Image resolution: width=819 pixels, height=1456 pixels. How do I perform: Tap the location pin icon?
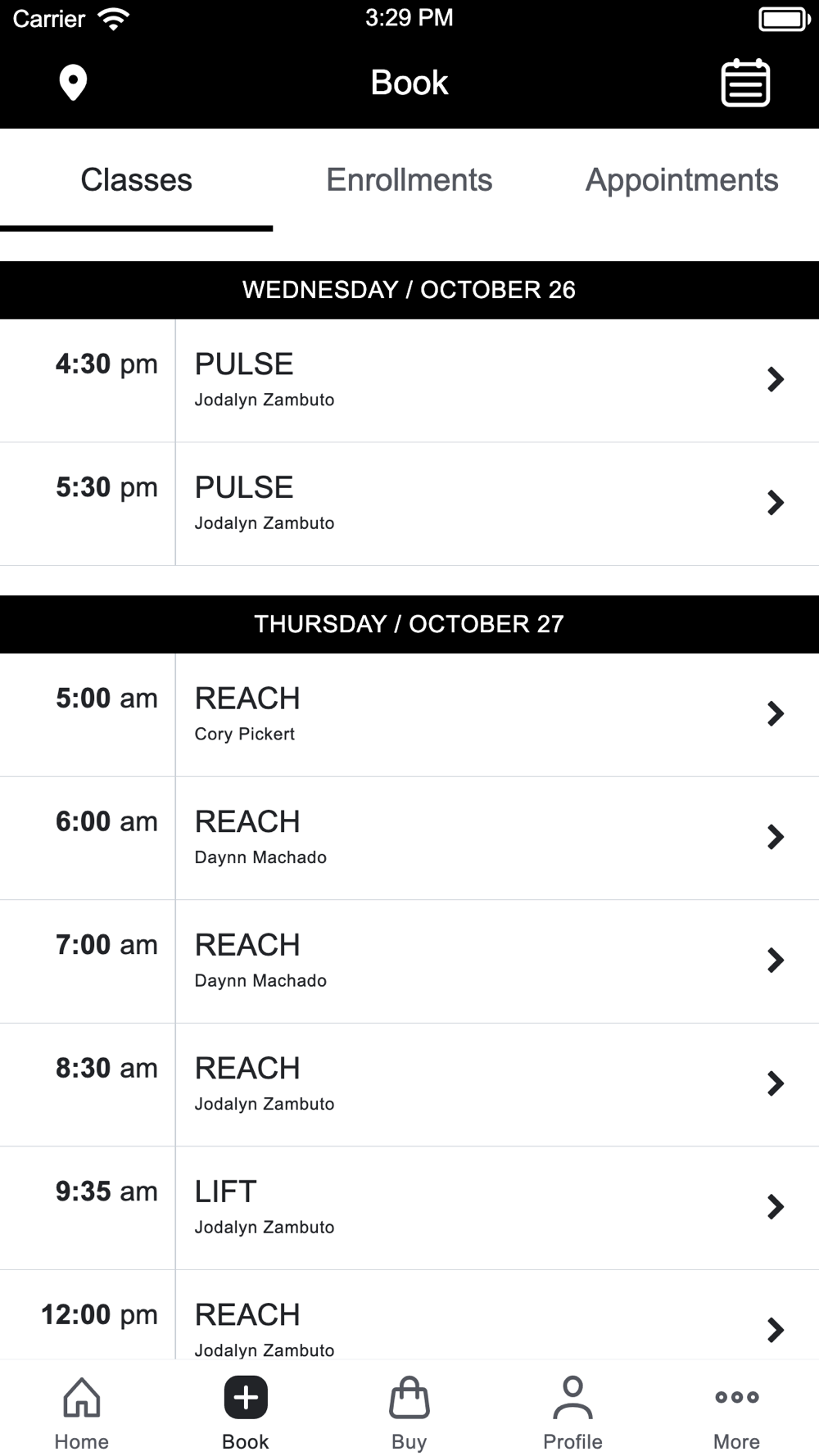(73, 83)
